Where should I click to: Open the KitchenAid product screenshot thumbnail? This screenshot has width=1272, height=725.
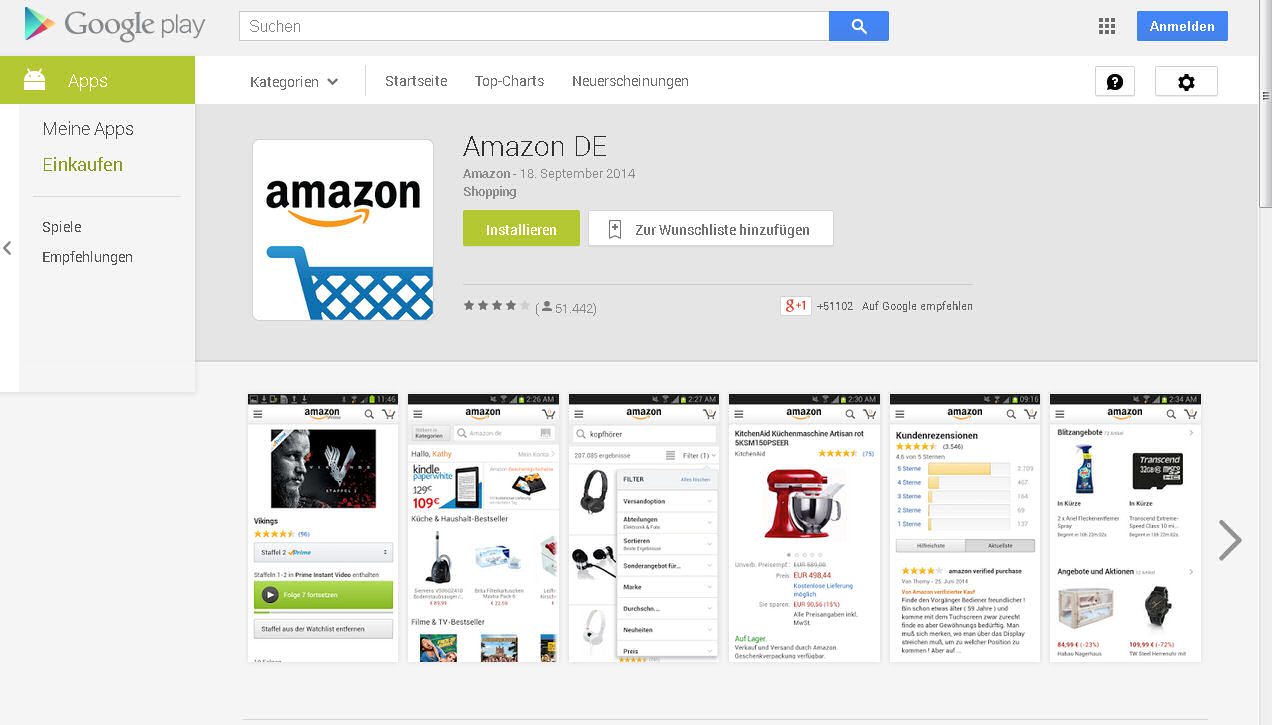click(x=804, y=528)
